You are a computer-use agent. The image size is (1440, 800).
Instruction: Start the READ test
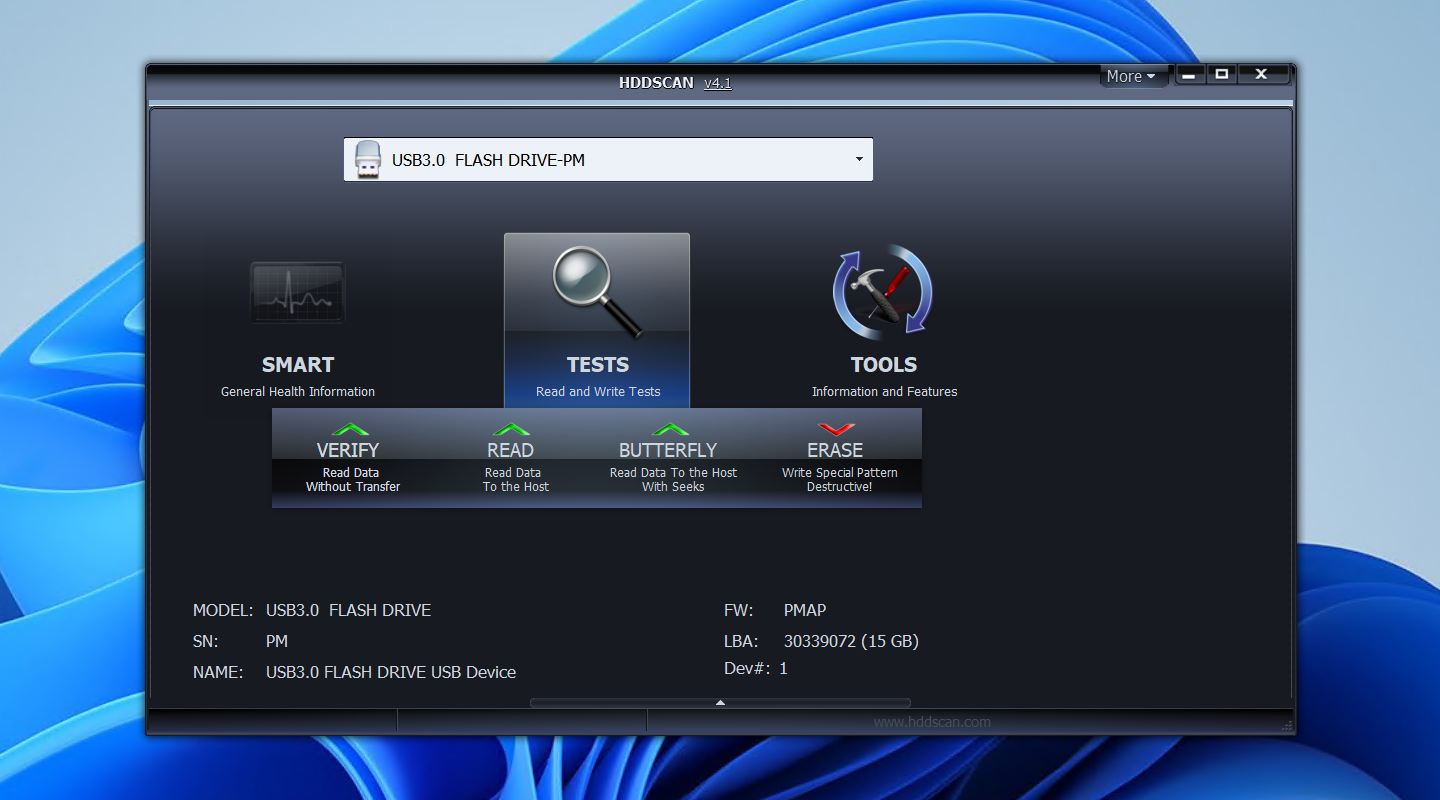pyautogui.click(x=511, y=450)
